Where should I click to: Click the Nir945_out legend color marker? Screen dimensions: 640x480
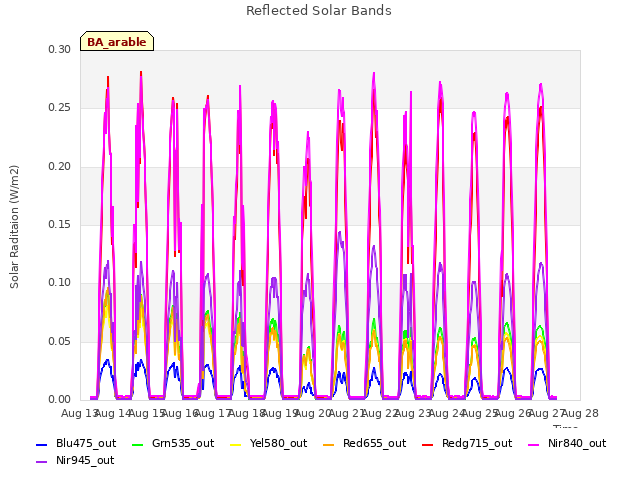pyautogui.click(x=42, y=462)
